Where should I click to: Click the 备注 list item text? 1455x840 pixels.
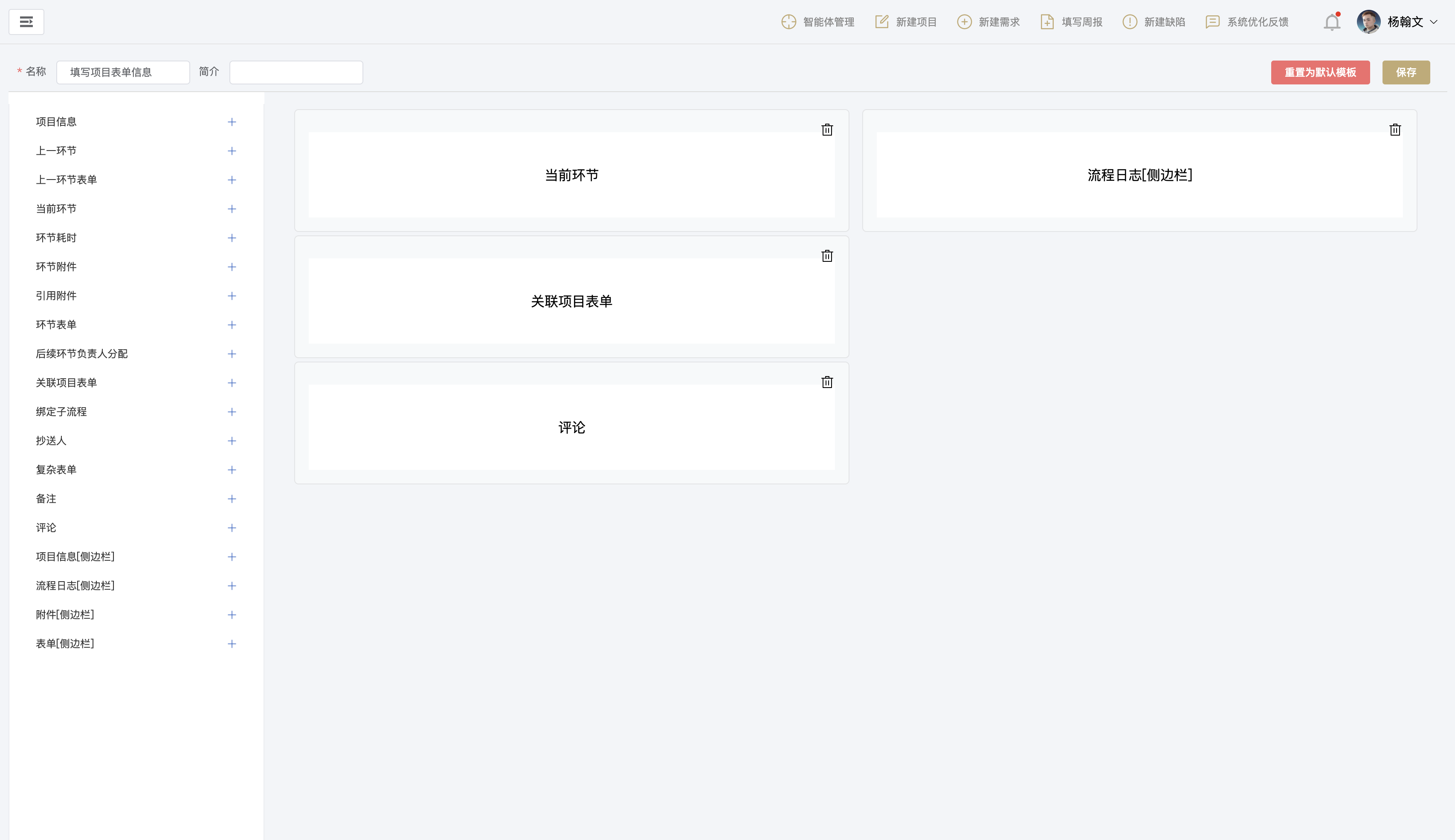pyautogui.click(x=46, y=499)
